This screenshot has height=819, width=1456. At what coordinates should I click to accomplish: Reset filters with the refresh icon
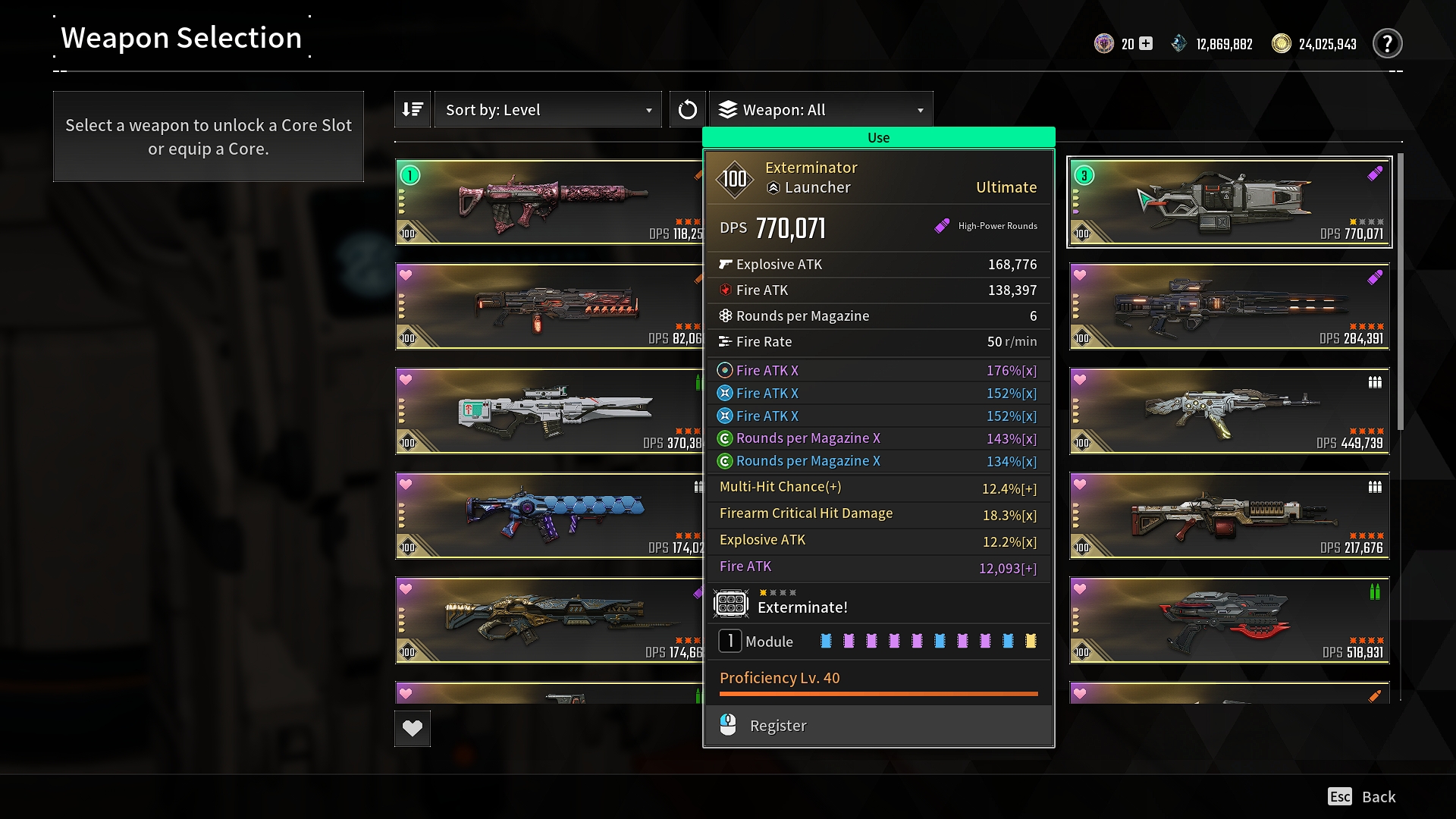(x=687, y=109)
